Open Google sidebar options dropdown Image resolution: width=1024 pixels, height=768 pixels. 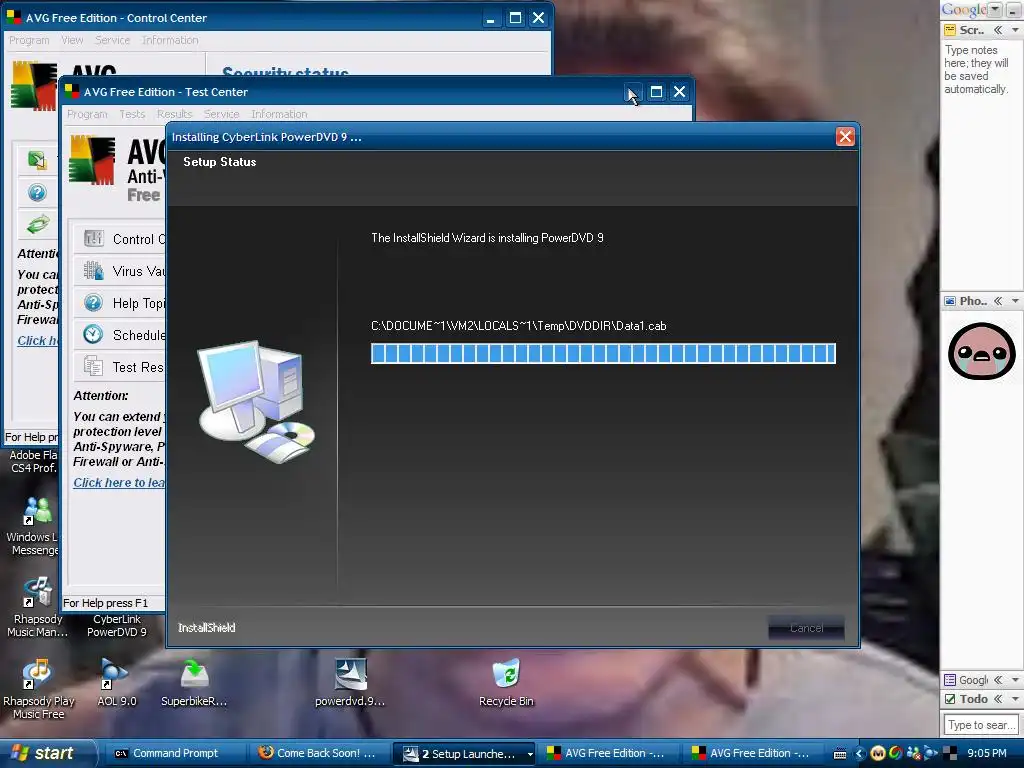995,9
